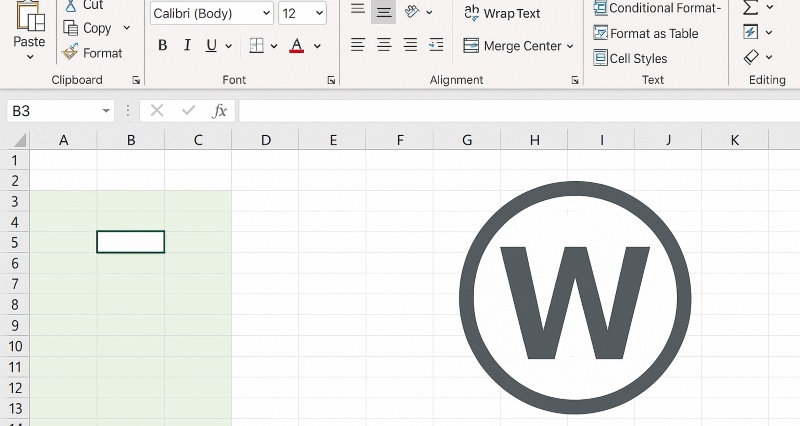Select row 13 header
Viewport: 800px width, 426px height.
tap(15, 408)
